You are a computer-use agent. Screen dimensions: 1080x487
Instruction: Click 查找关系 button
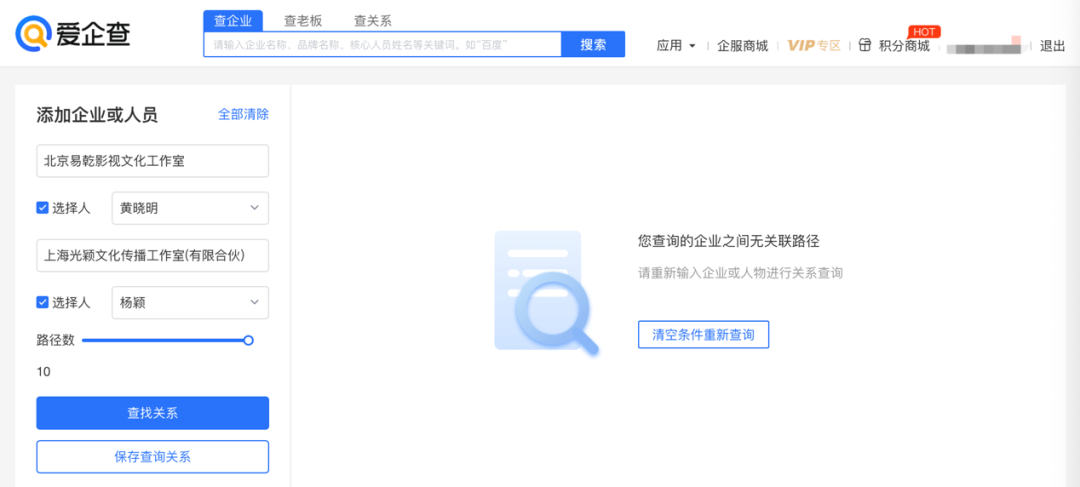(x=152, y=413)
